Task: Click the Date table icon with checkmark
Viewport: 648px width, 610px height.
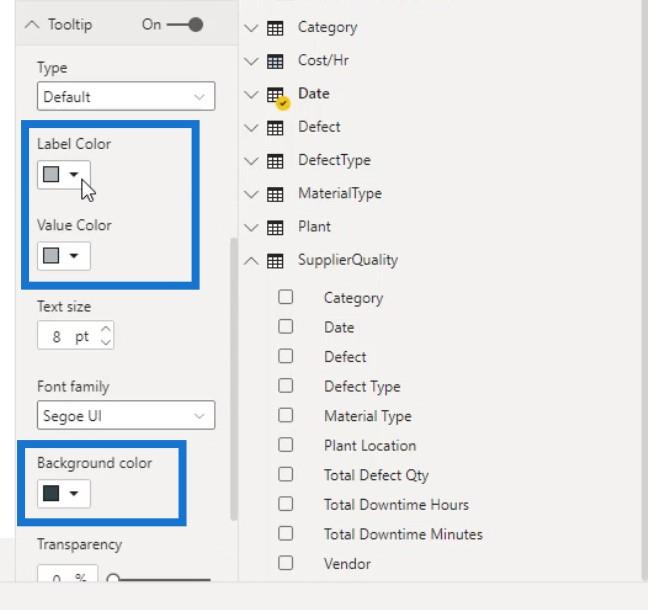Action: pos(277,97)
